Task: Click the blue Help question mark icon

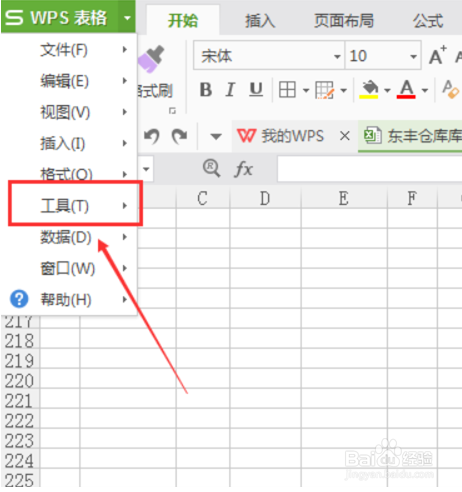Action: point(19,299)
